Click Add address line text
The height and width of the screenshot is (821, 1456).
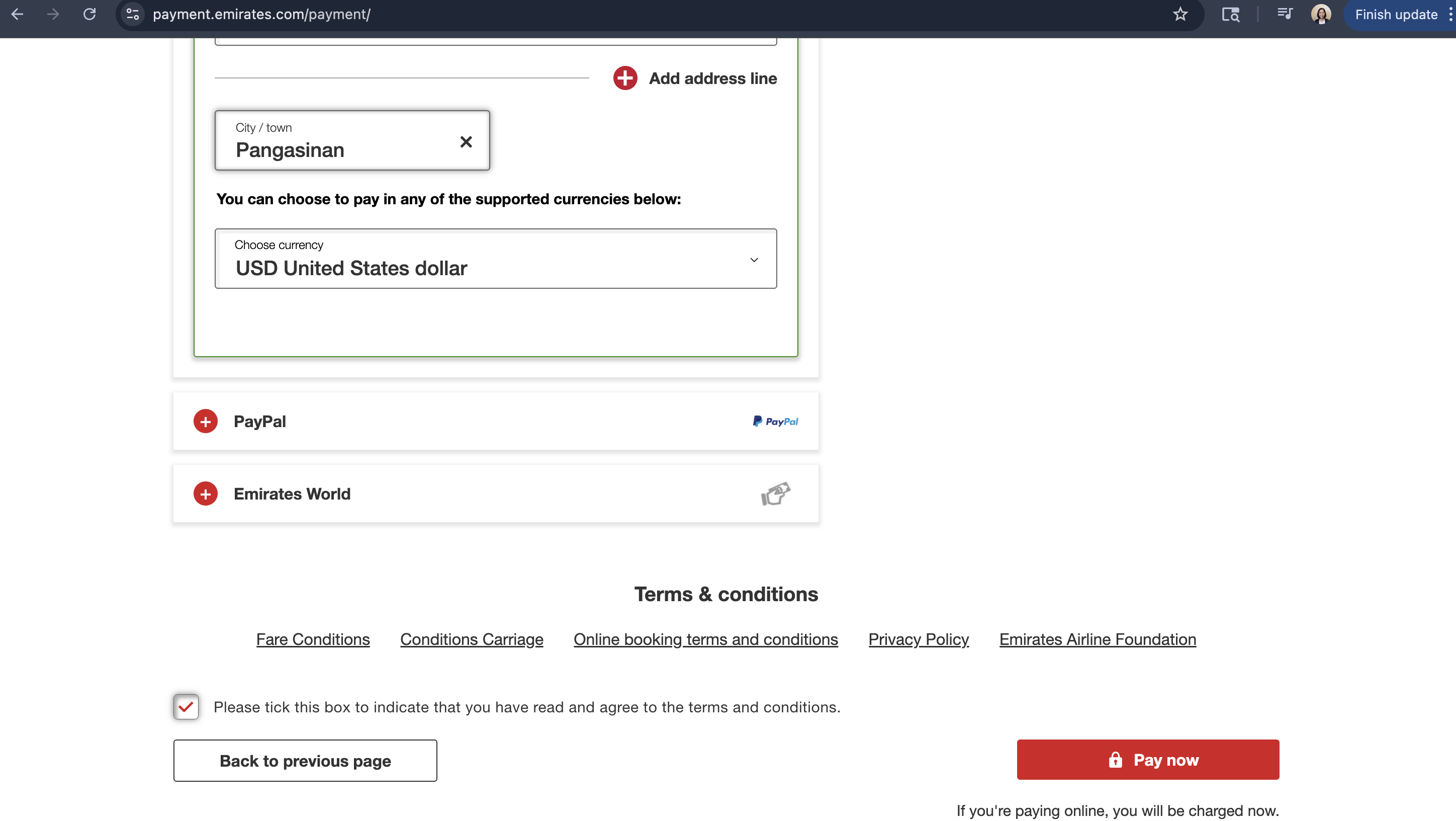(713, 78)
